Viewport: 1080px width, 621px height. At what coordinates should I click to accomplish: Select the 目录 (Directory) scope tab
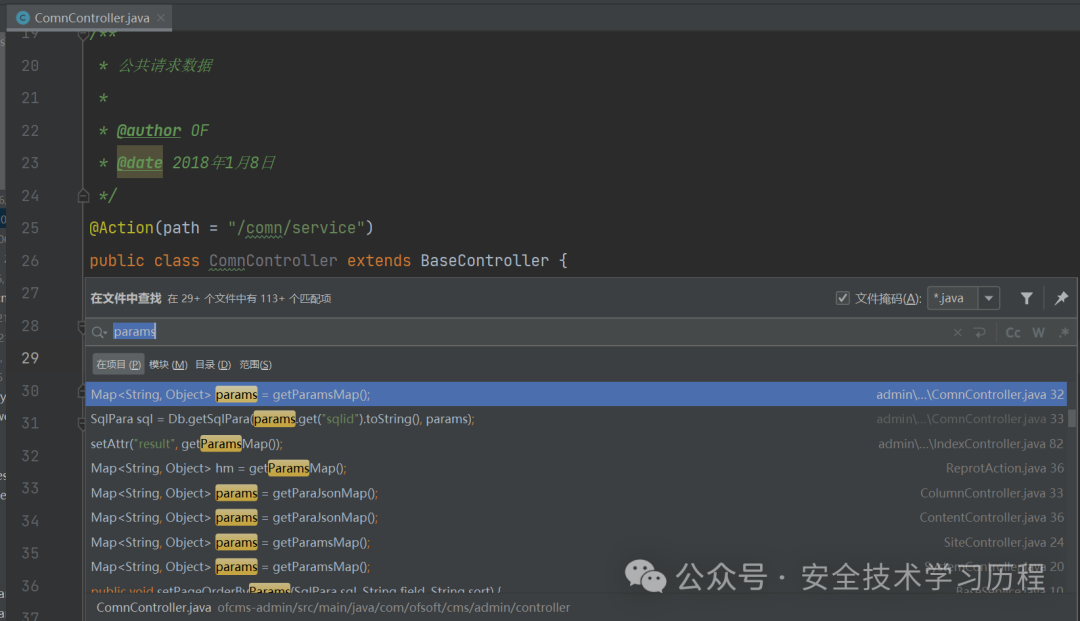(x=213, y=365)
